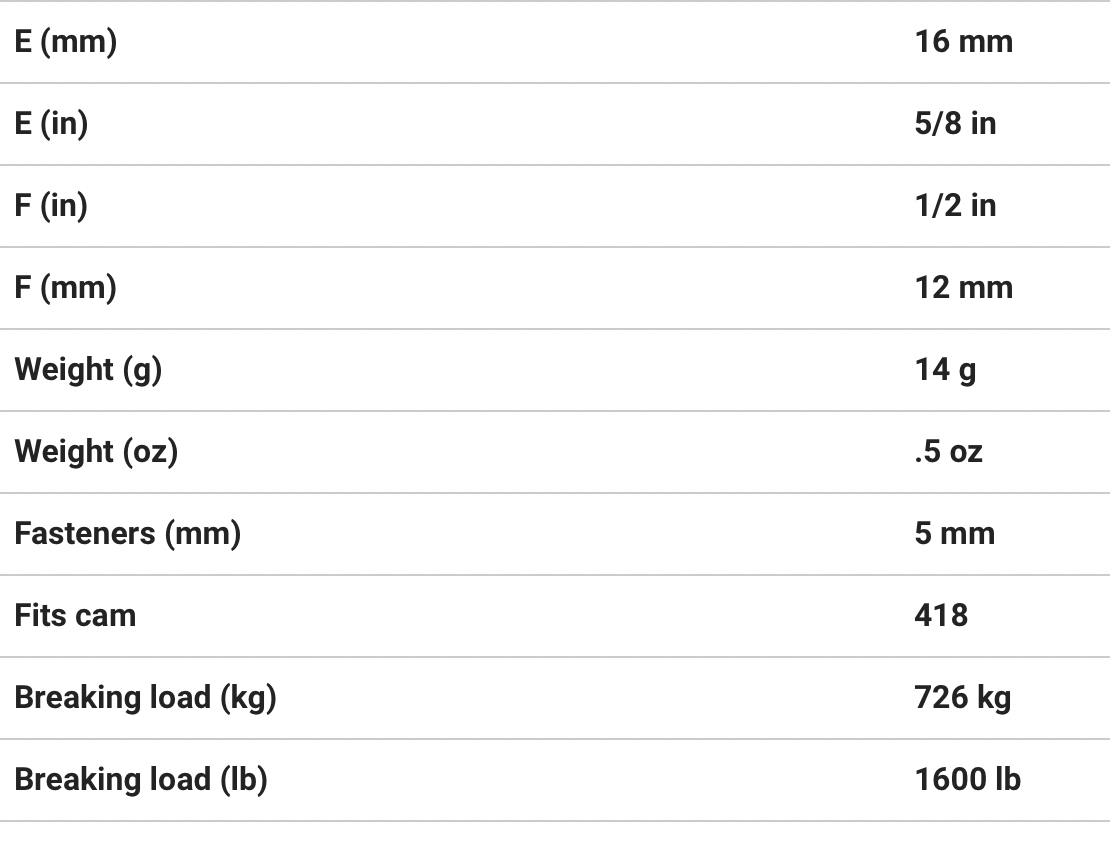Select the 5/8 in value

955,124
